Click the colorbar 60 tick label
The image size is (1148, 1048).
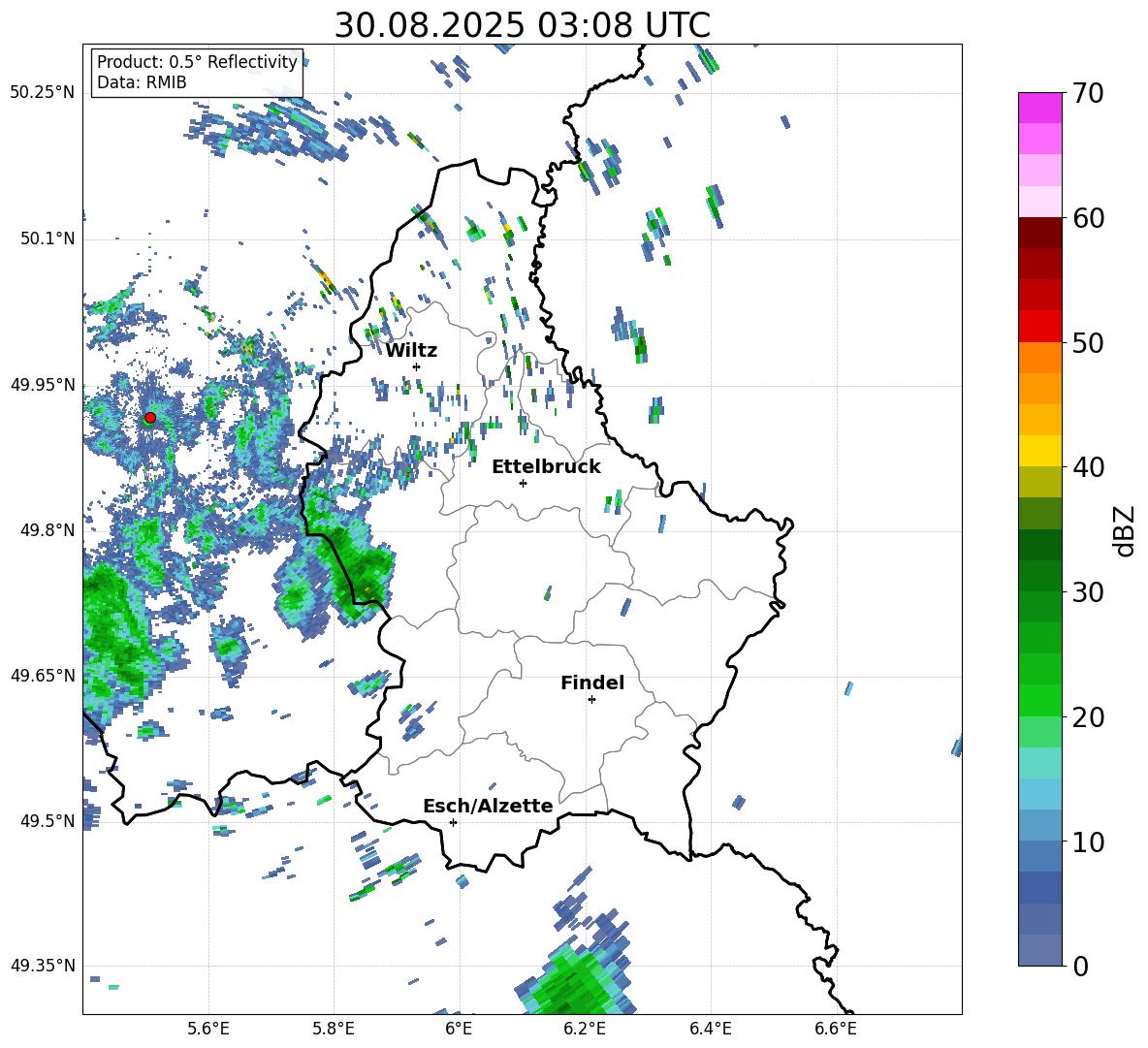[1088, 218]
